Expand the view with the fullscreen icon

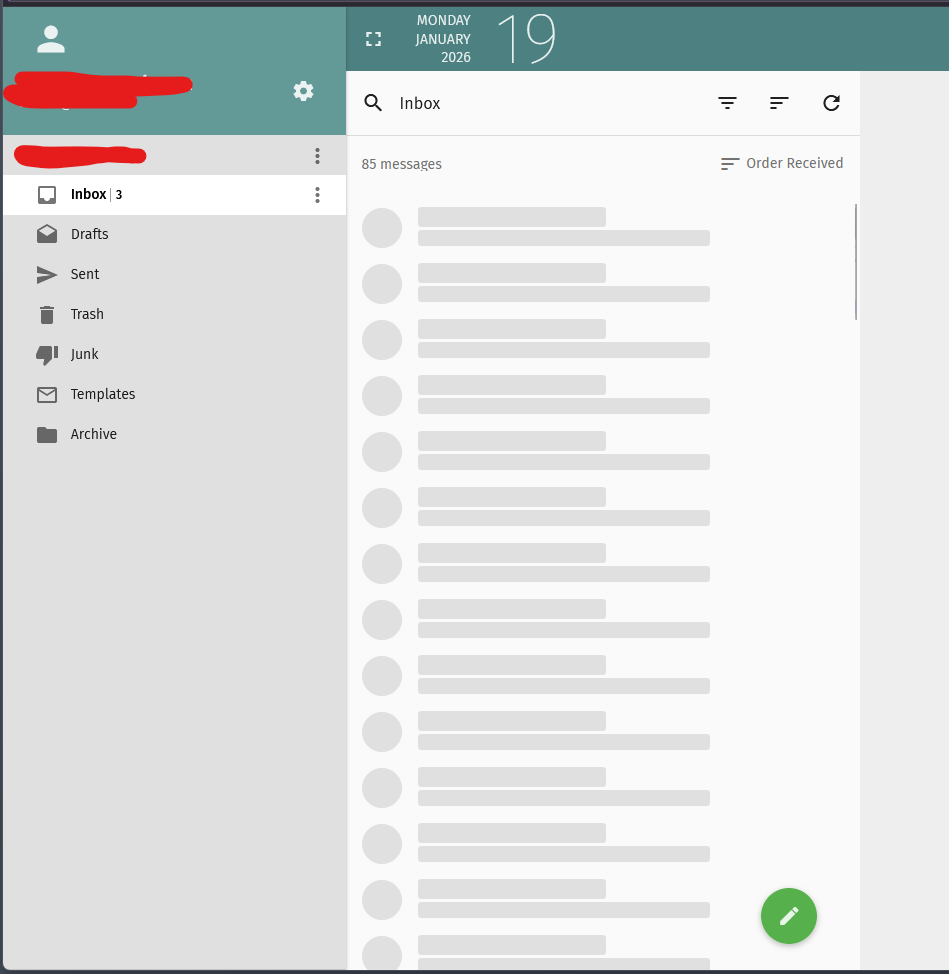pyautogui.click(x=373, y=39)
